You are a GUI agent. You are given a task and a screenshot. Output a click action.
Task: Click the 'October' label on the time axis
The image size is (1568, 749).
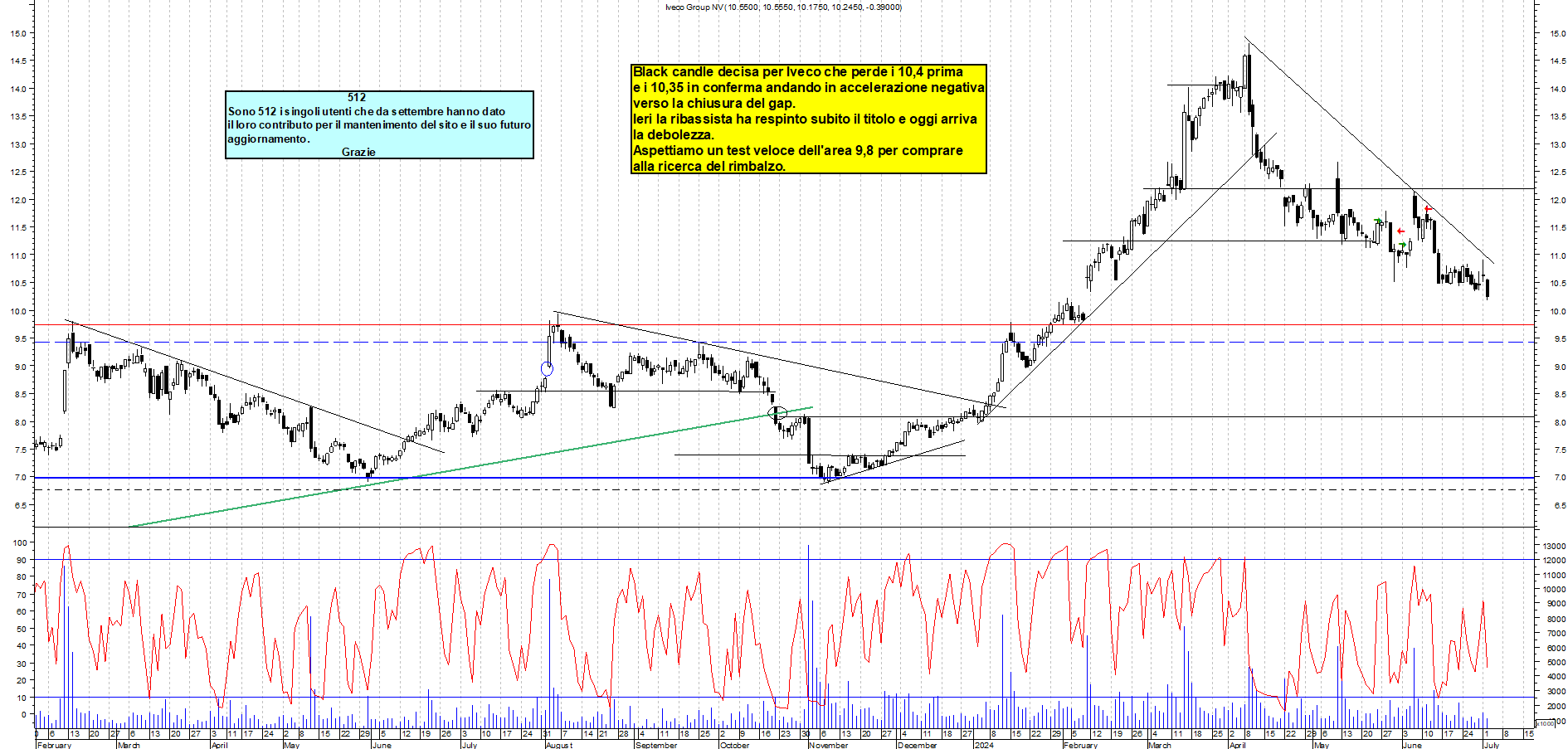[735, 745]
